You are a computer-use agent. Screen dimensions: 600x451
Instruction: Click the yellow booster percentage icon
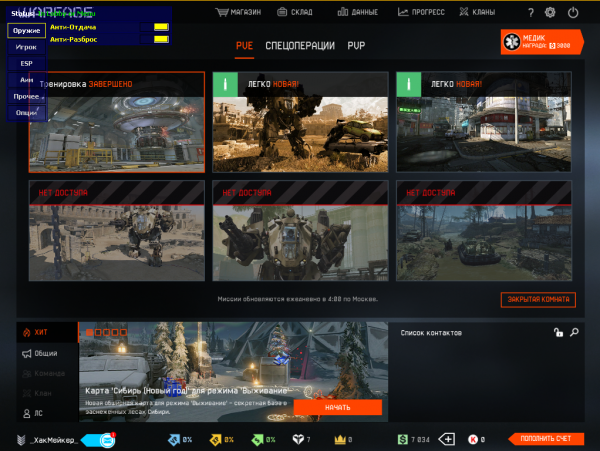(x=215, y=440)
